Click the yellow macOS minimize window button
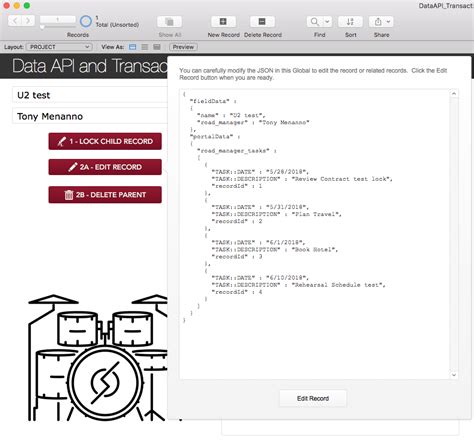The height and width of the screenshot is (443, 474). coord(17,6)
